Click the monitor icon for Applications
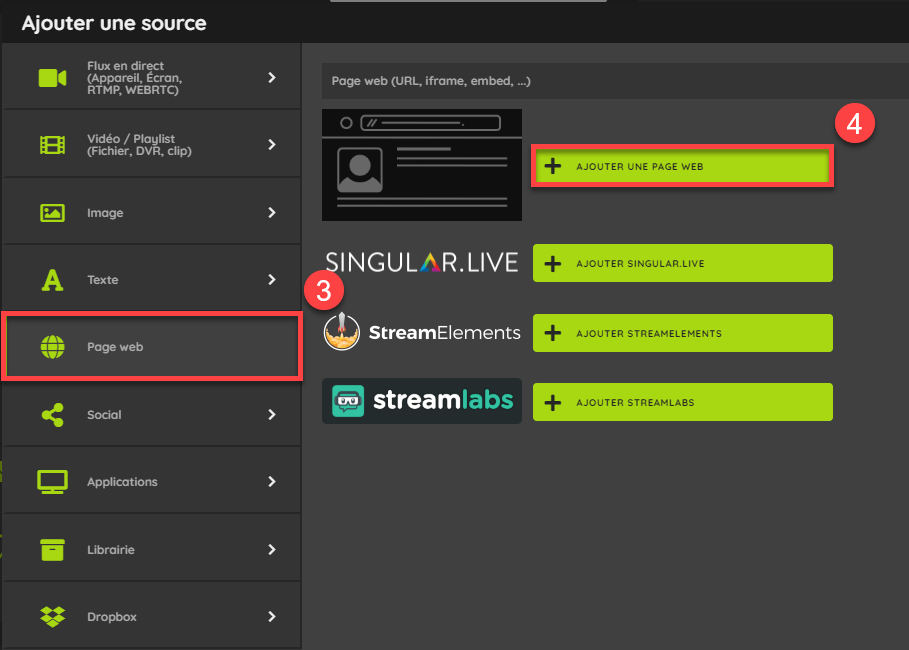Image resolution: width=909 pixels, height=650 pixels. coord(52,482)
